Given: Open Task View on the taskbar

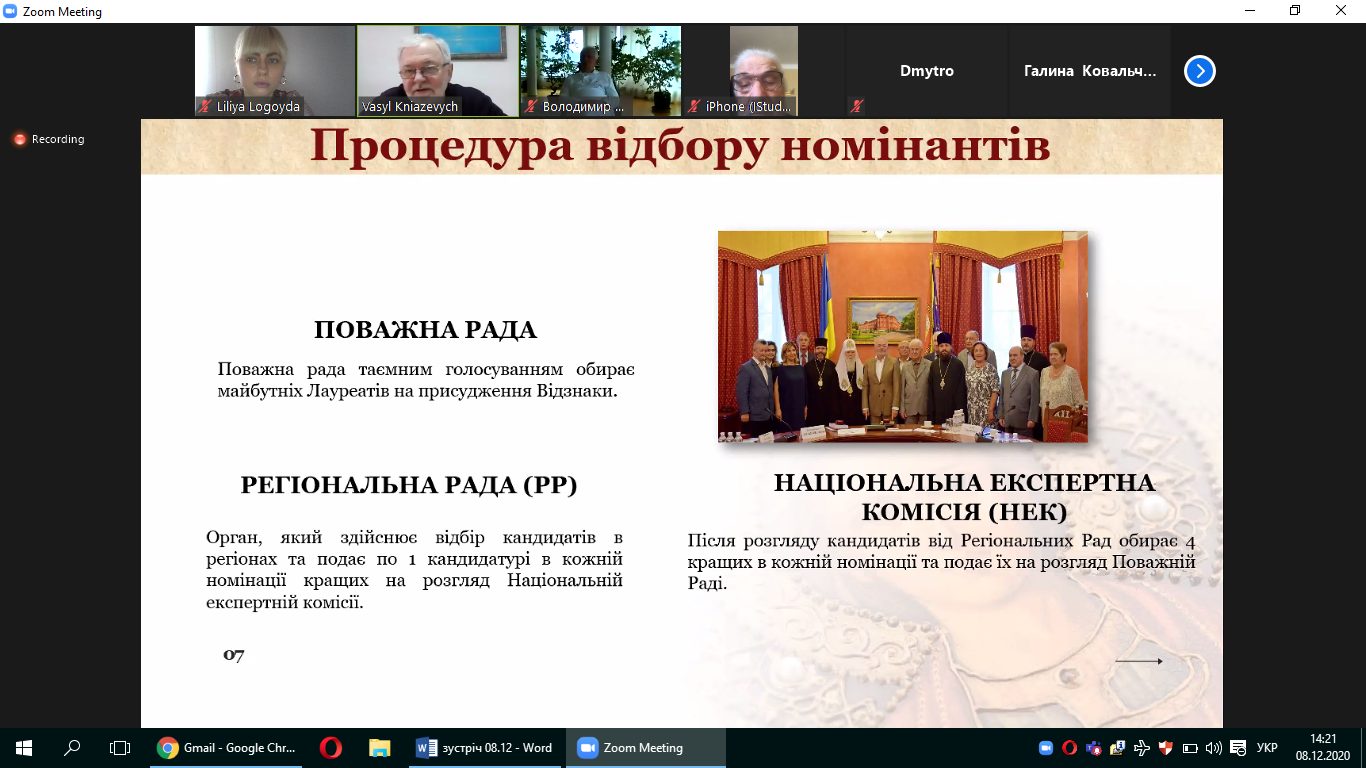Looking at the screenshot, I should coord(120,748).
